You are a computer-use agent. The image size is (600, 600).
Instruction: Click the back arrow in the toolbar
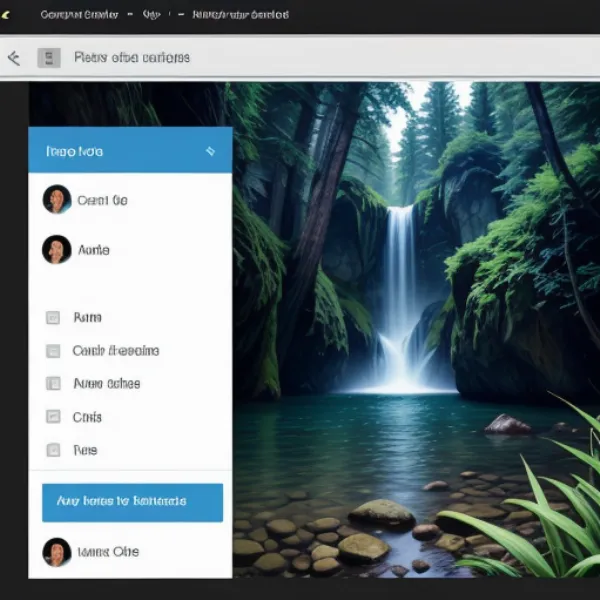coord(13,58)
